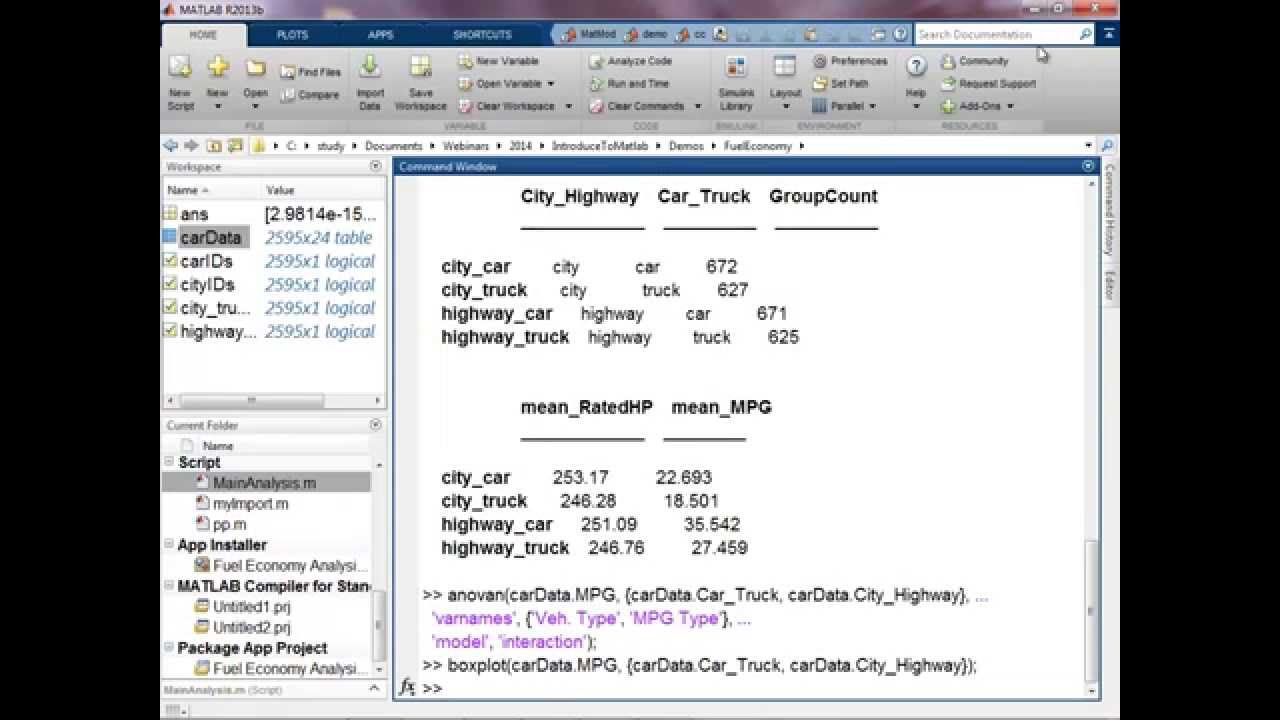Click the Open folder icon
The image size is (1280, 720).
(x=255, y=68)
